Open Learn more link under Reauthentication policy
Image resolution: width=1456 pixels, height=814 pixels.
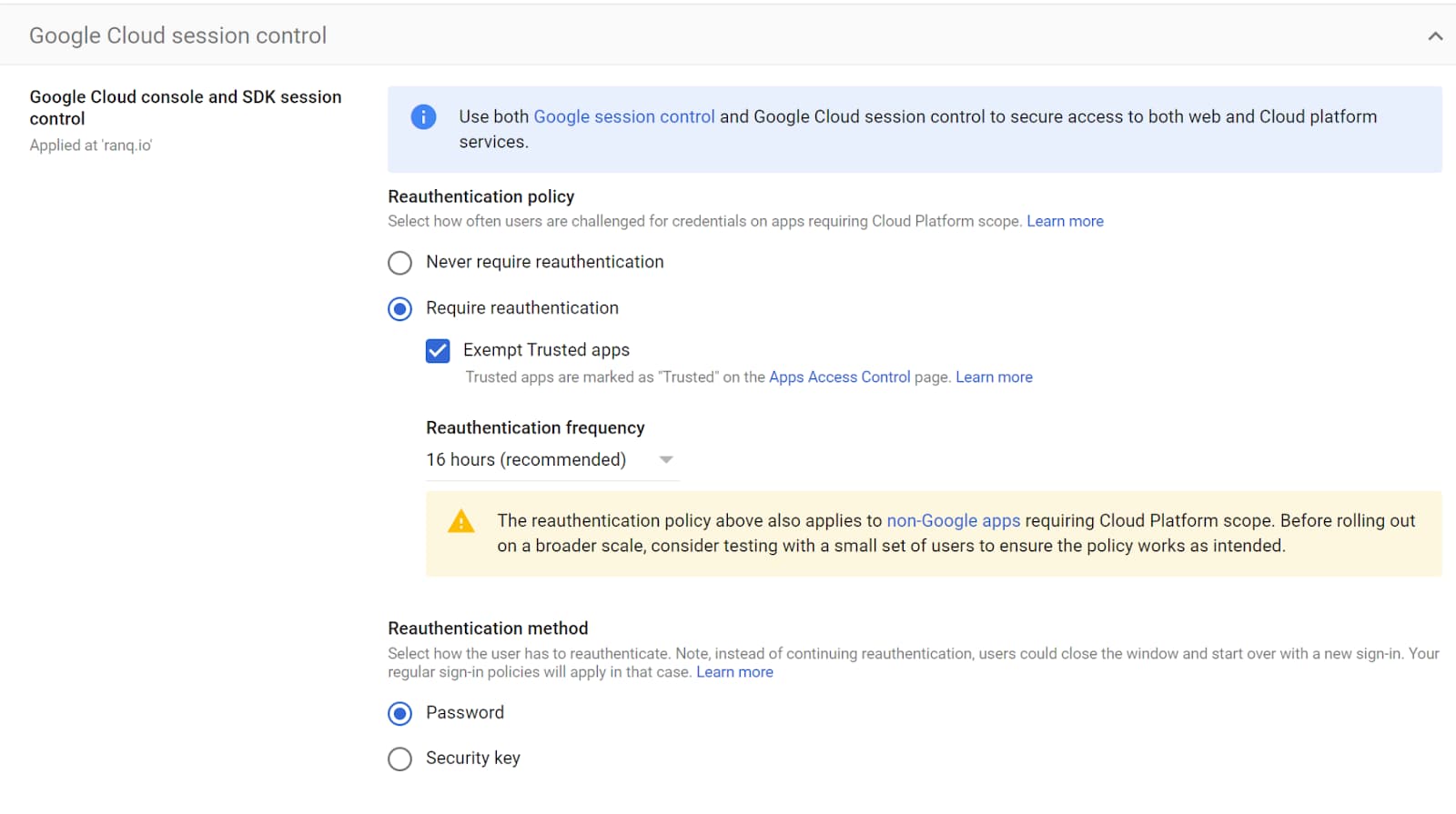click(1065, 221)
